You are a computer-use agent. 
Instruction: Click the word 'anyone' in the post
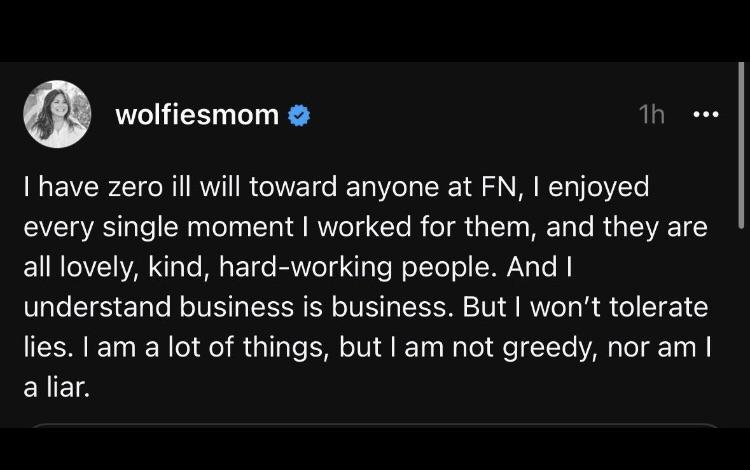pos(392,188)
